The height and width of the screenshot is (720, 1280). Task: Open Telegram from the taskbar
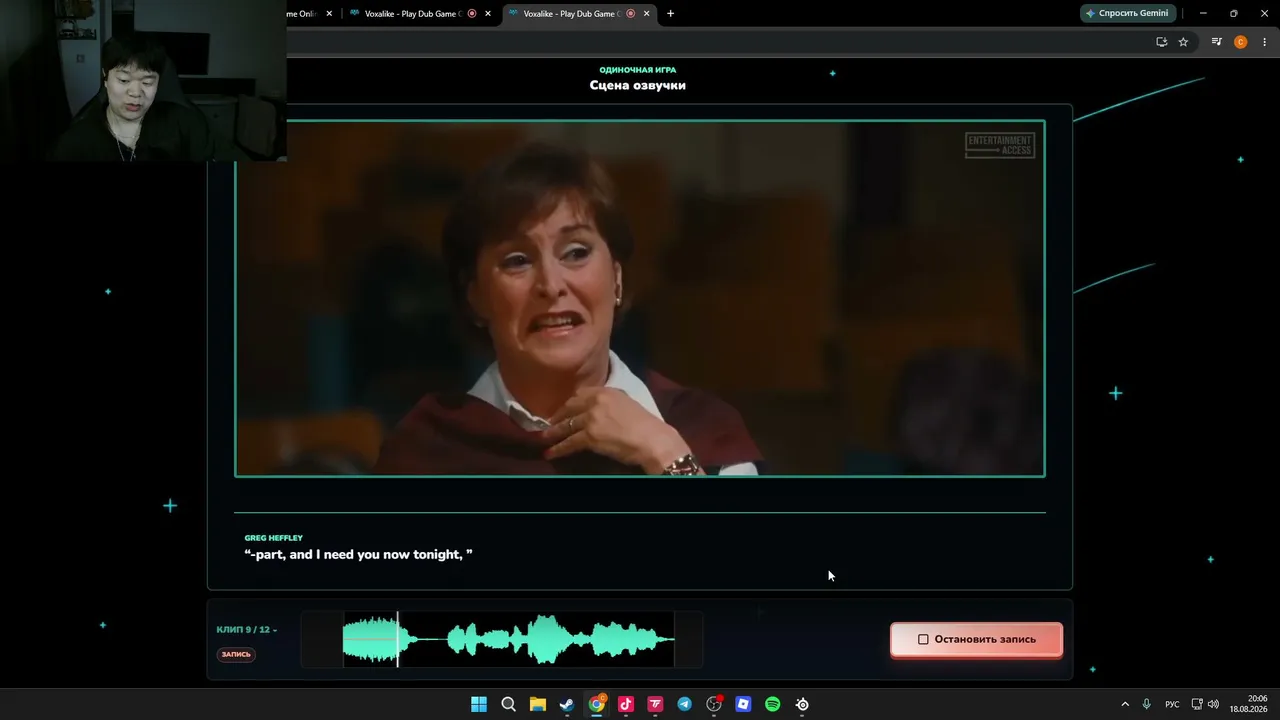[685, 704]
